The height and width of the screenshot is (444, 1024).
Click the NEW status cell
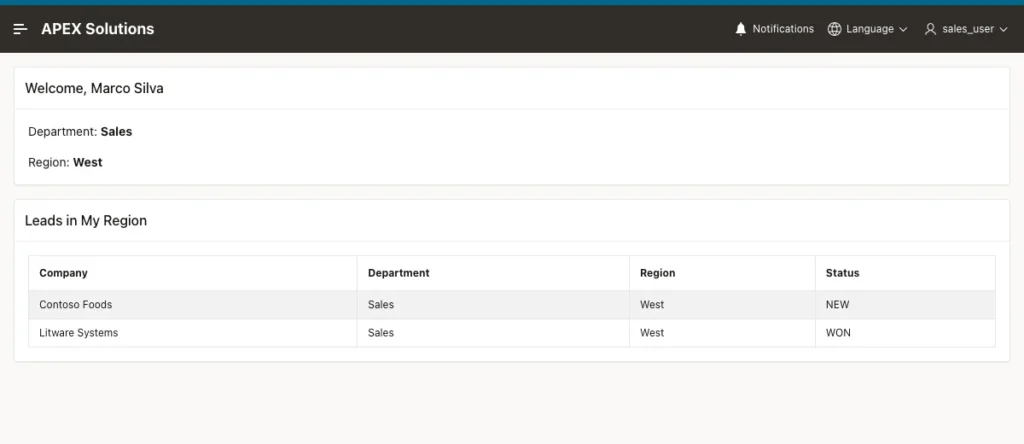pyautogui.click(x=905, y=305)
